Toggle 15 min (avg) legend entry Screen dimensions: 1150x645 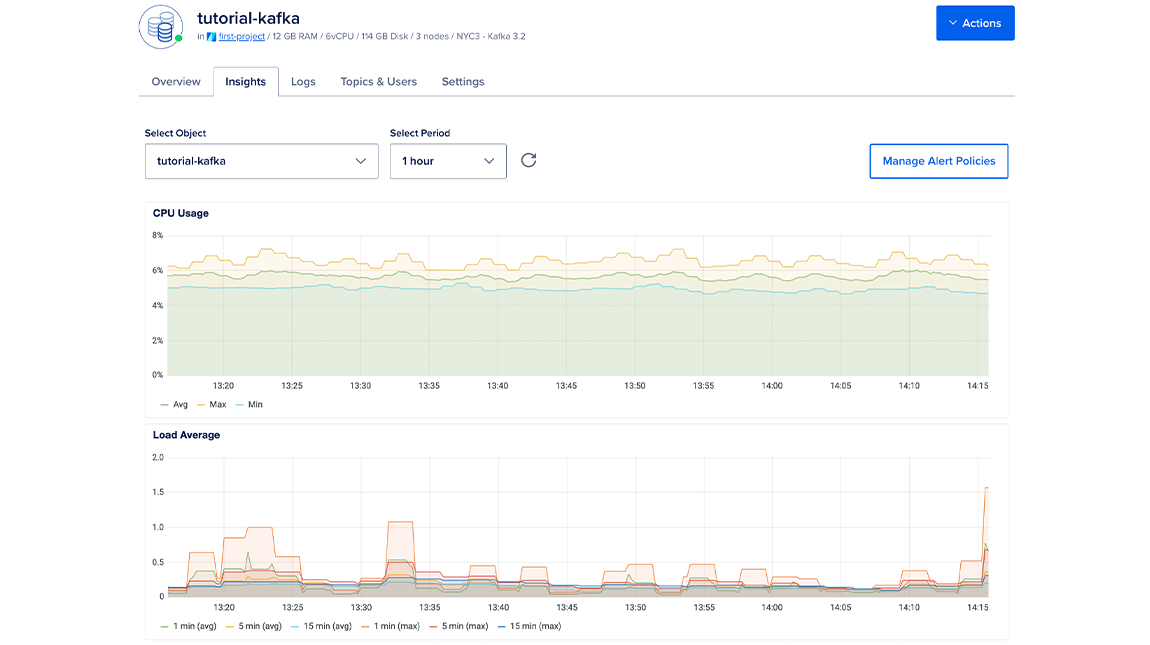(321, 626)
